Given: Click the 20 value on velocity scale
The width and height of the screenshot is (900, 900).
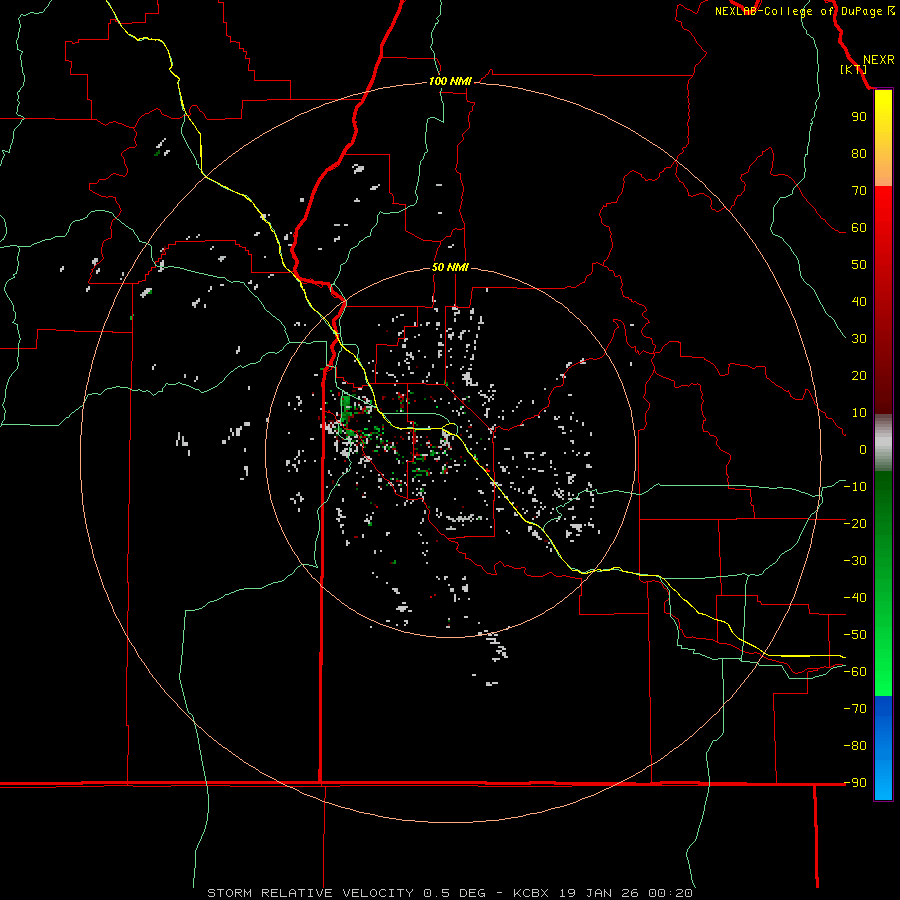Looking at the screenshot, I should pos(859,375).
